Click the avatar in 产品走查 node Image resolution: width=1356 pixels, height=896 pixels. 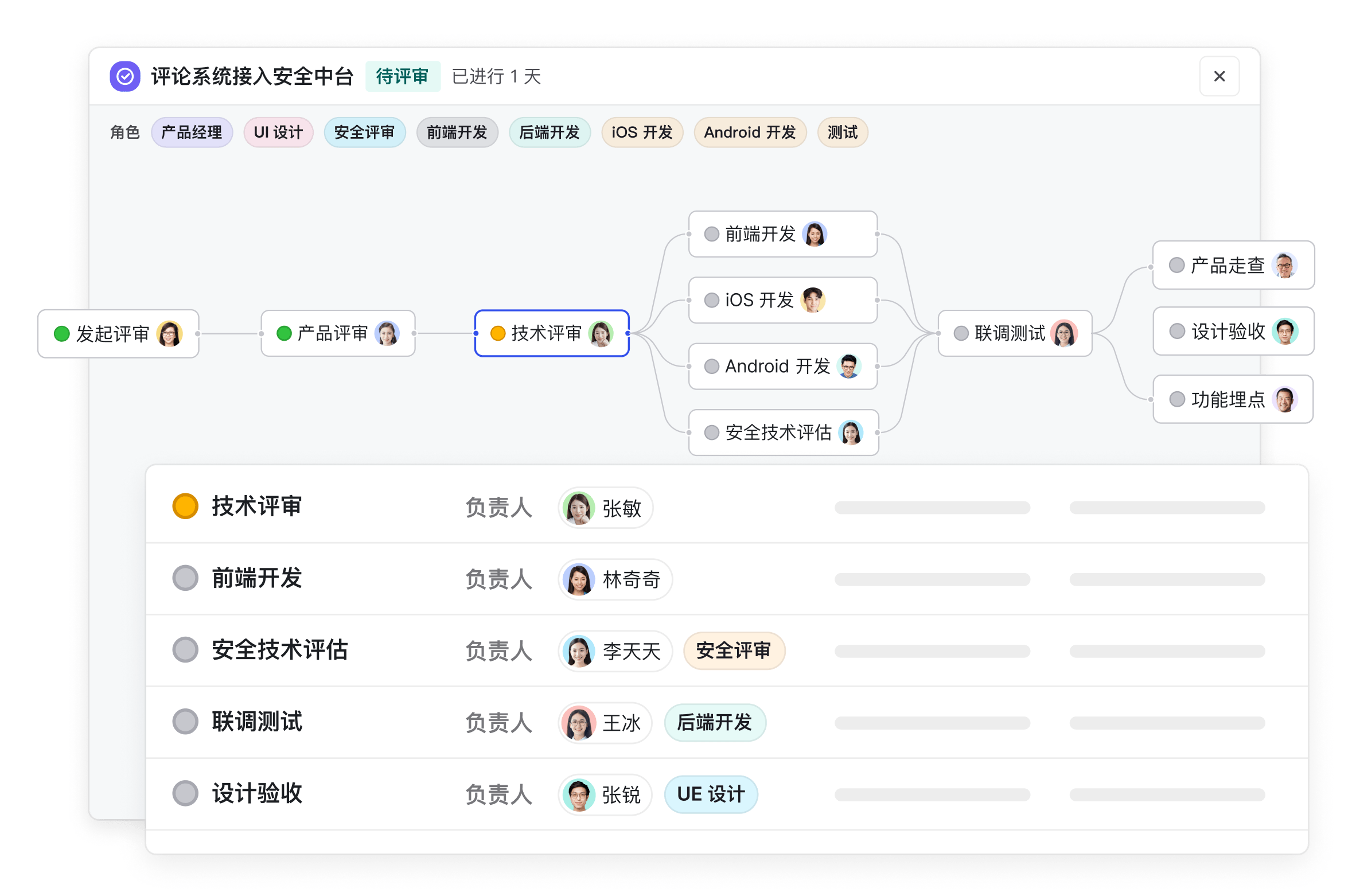click(x=1284, y=265)
